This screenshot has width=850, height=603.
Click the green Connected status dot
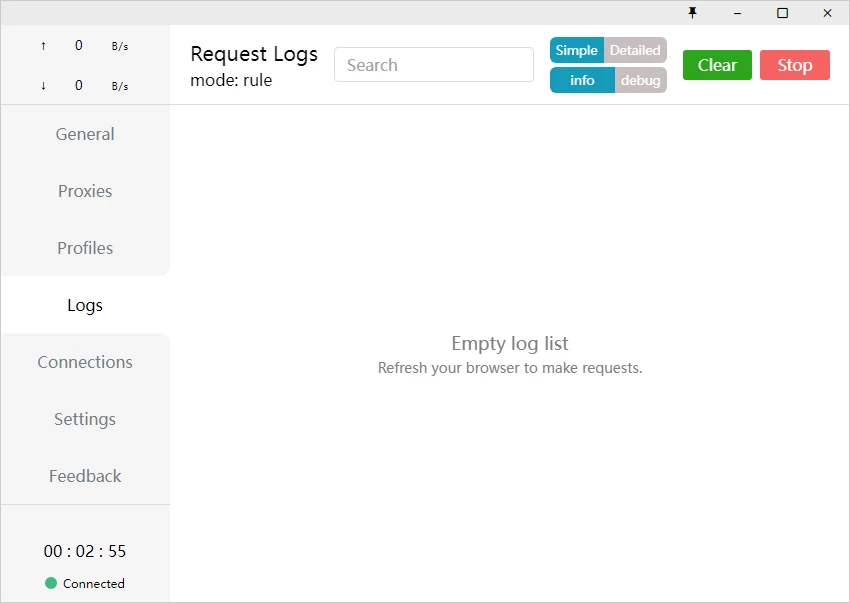point(51,583)
